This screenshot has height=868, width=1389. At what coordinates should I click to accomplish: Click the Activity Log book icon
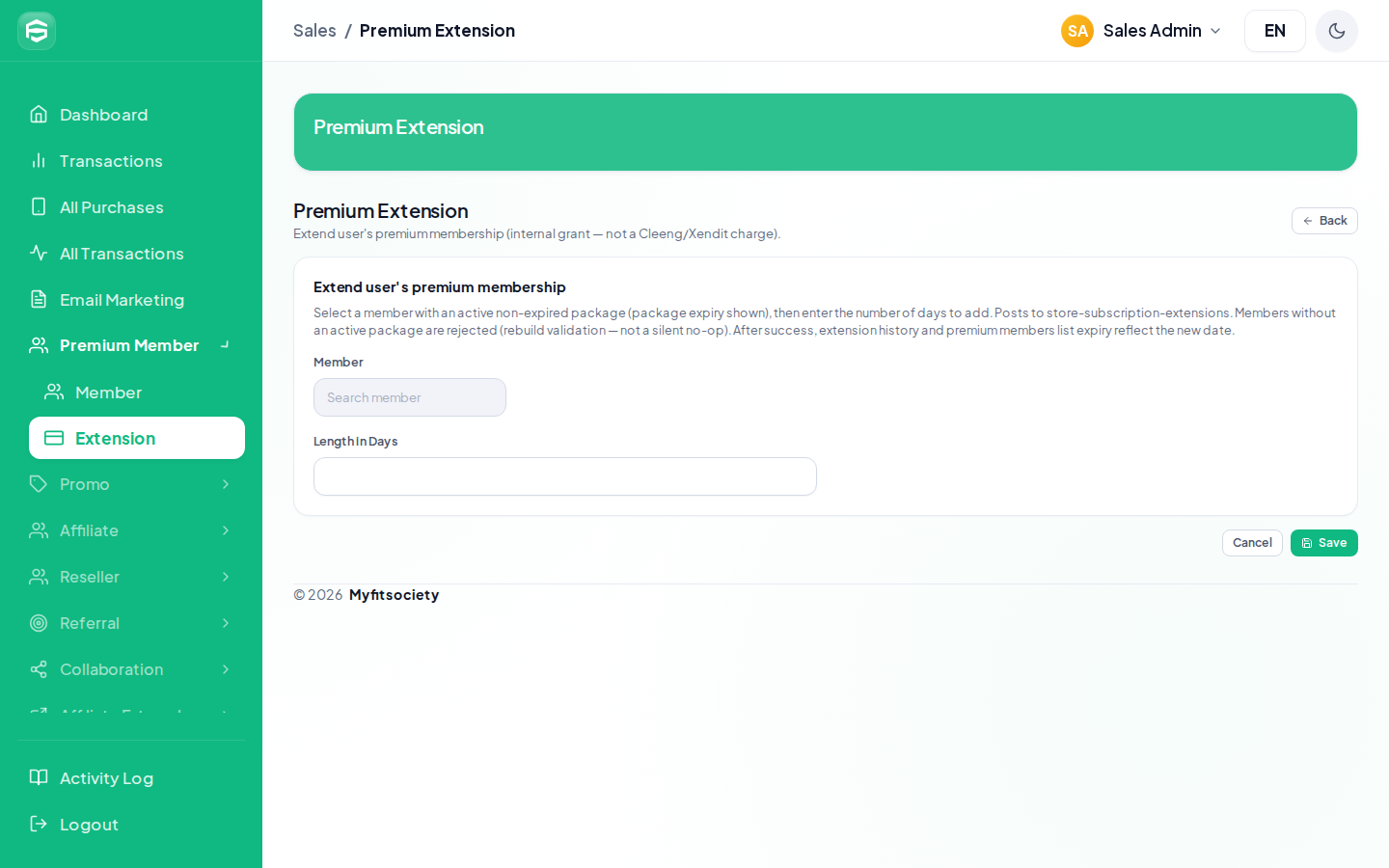39,777
